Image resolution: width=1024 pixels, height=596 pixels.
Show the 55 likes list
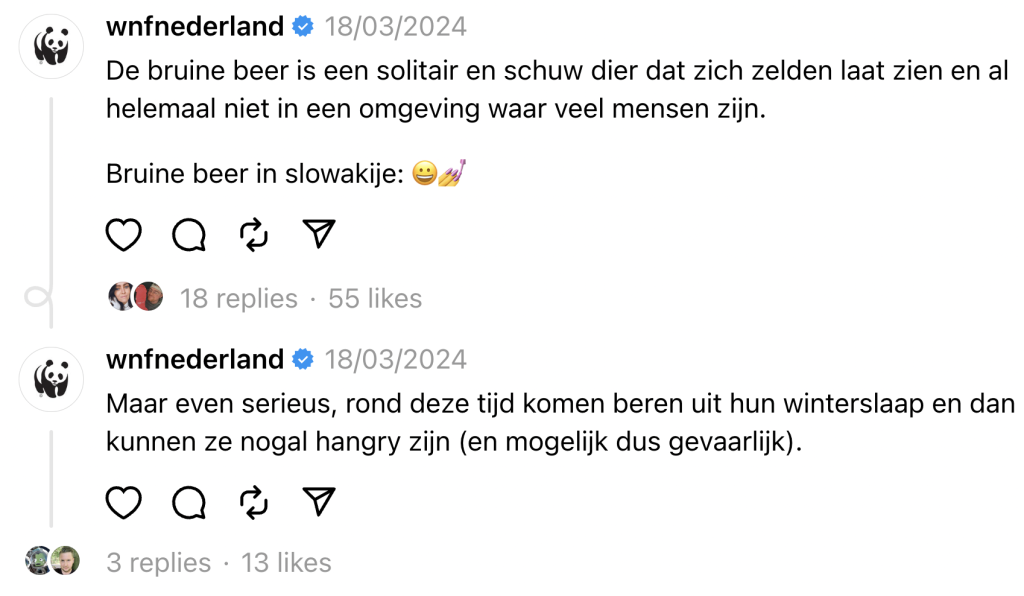pos(375,298)
